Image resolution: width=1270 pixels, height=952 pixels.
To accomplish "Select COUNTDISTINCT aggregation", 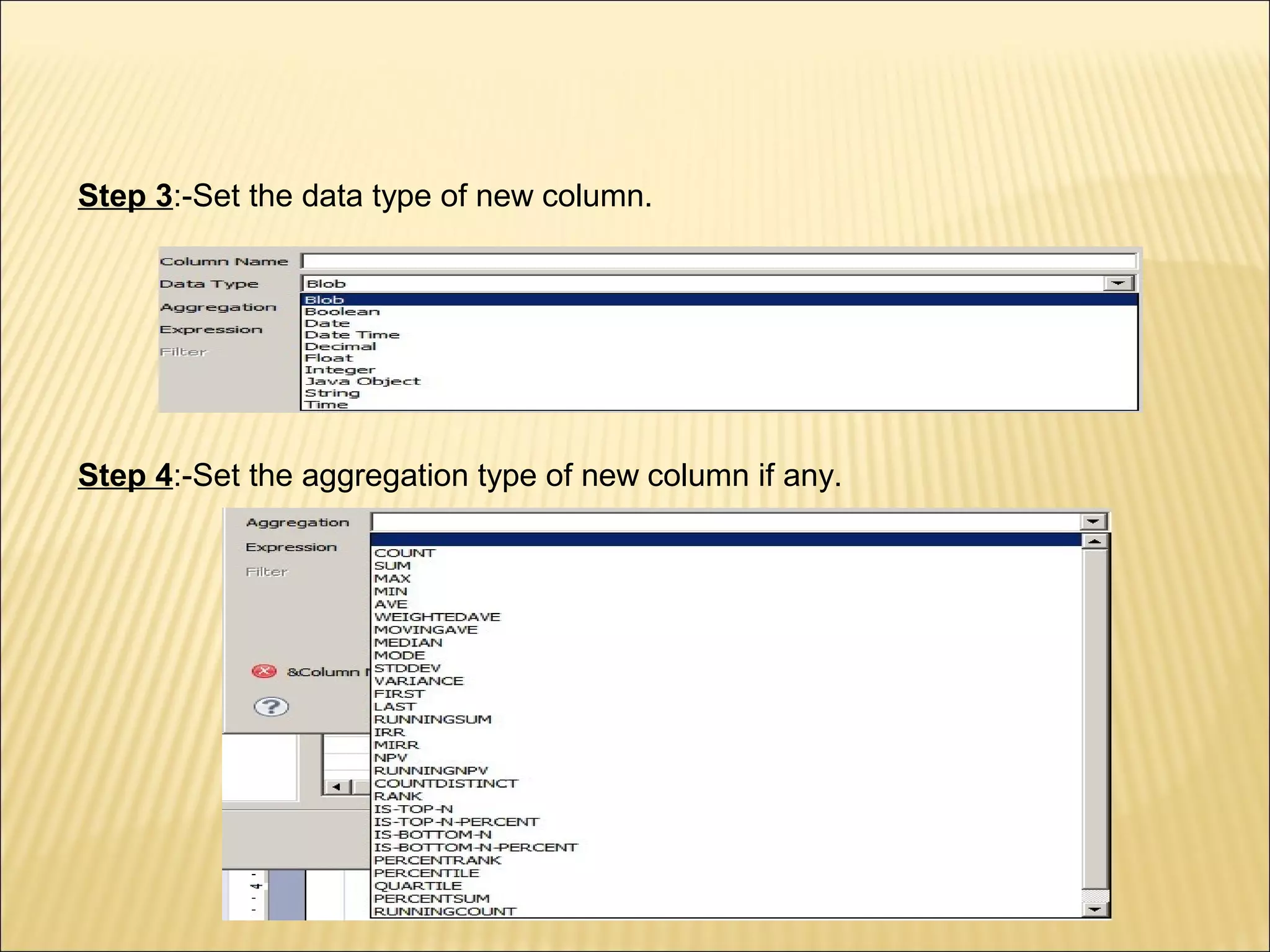I will pos(726,783).
